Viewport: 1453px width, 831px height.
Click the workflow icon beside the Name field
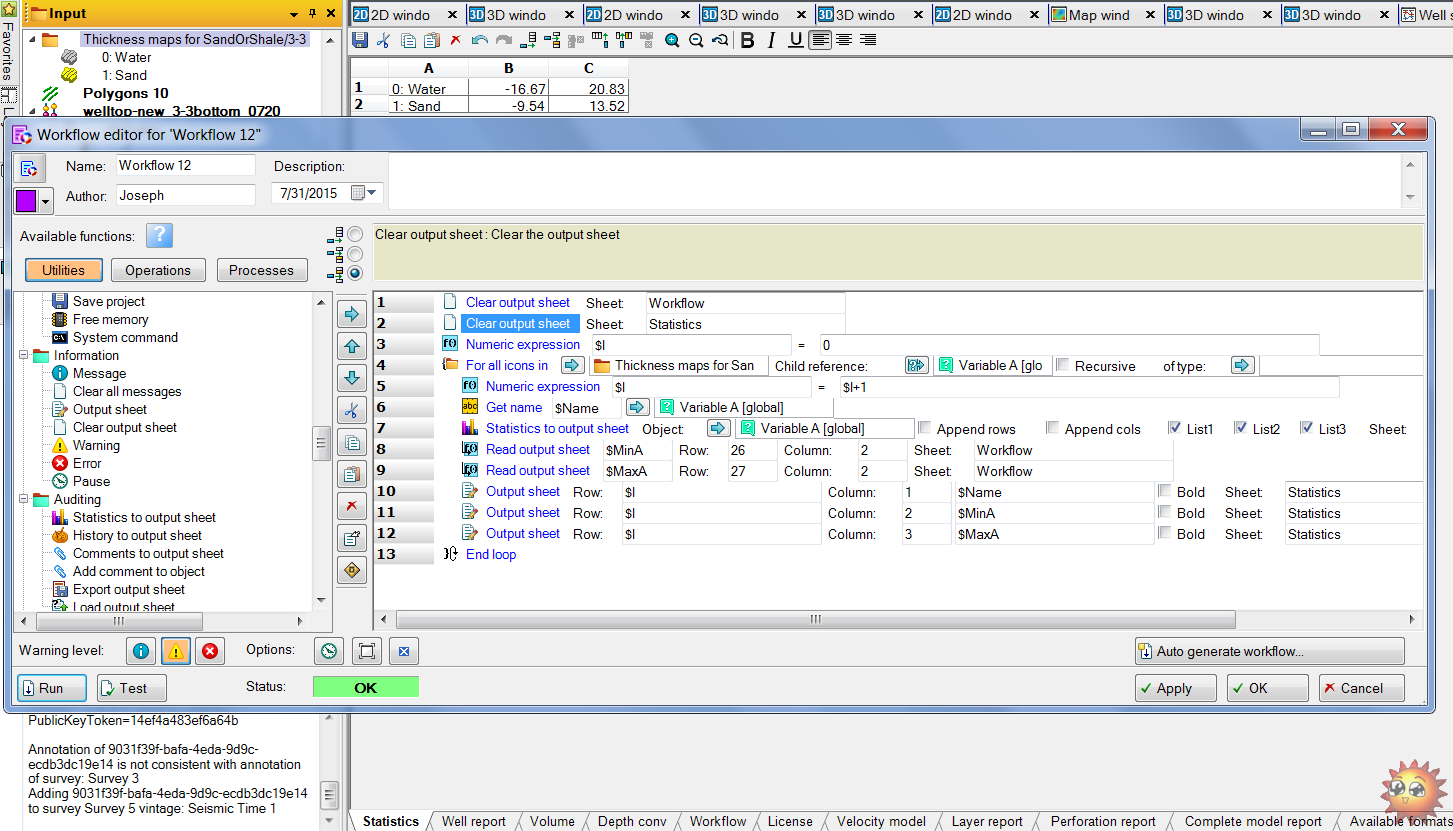(x=29, y=168)
